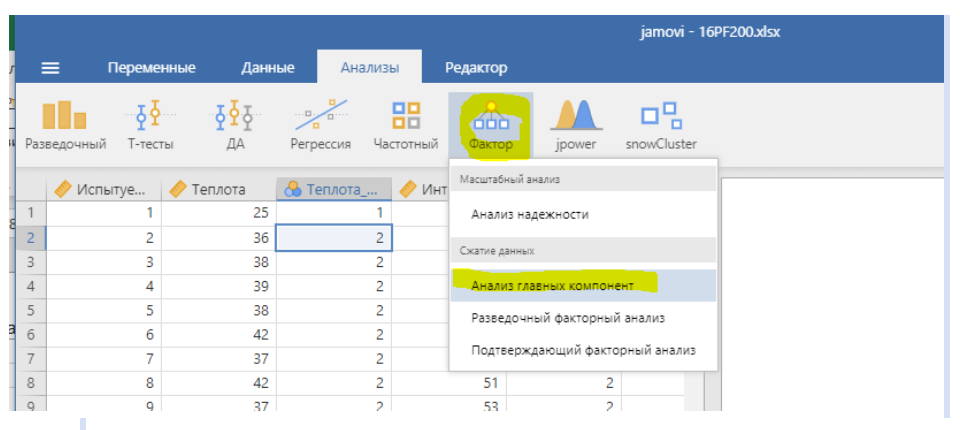Click the Теплота cell with value 25
The width and height of the screenshot is (960, 430).
[x=219, y=213]
